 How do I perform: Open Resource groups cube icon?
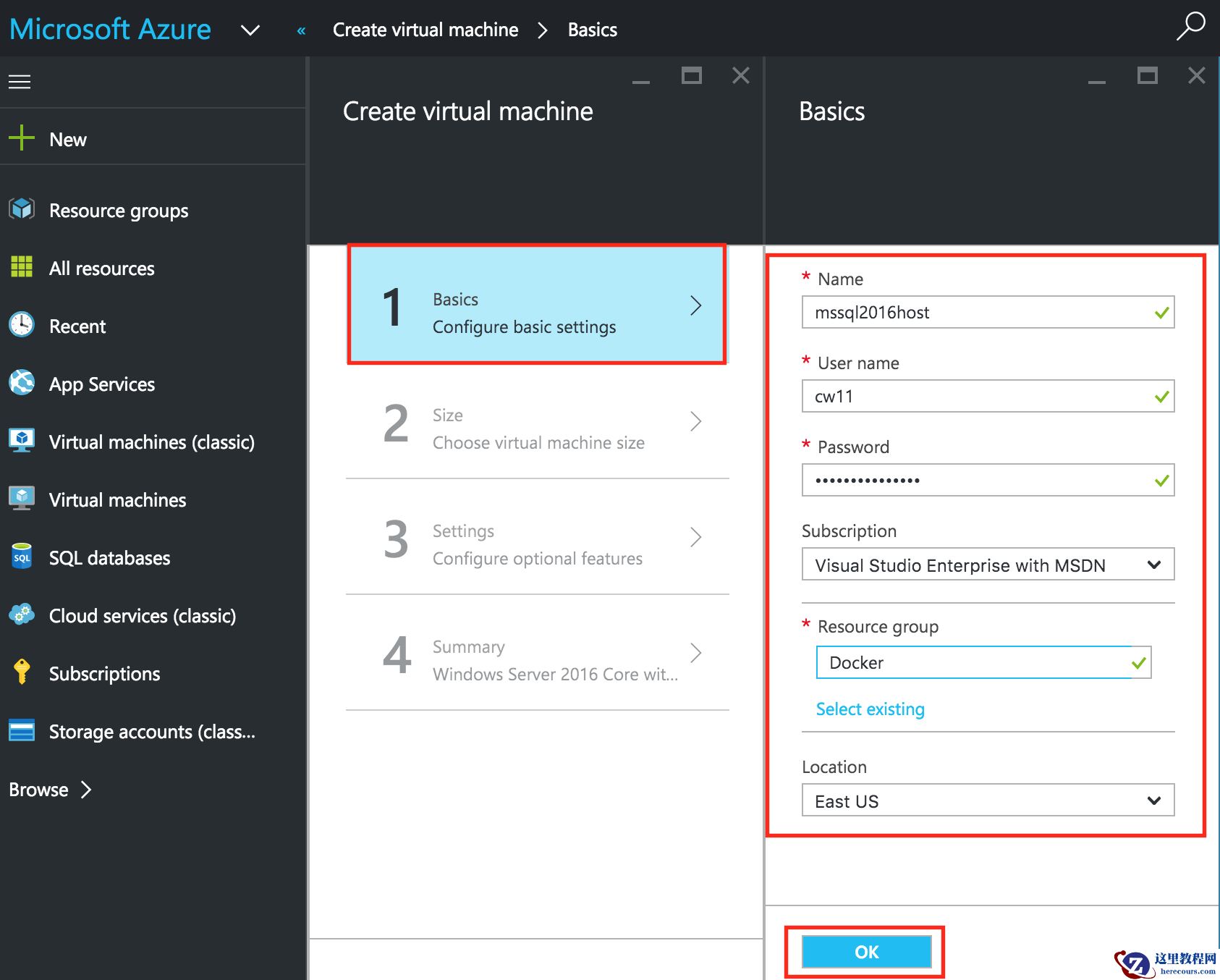pyautogui.click(x=22, y=209)
